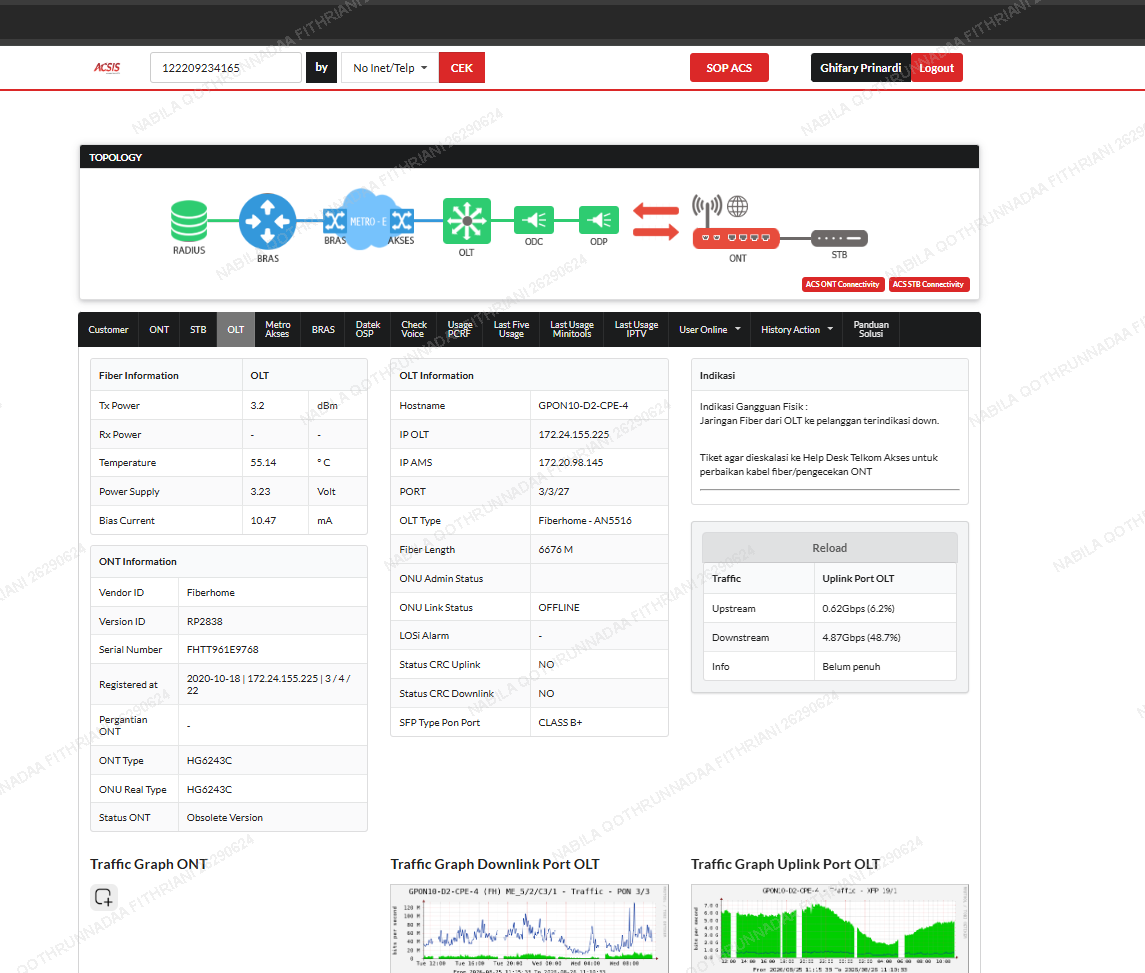The height and width of the screenshot is (973, 1145).
Task: Open the Metro Akses tab
Action: coord(277,329)
